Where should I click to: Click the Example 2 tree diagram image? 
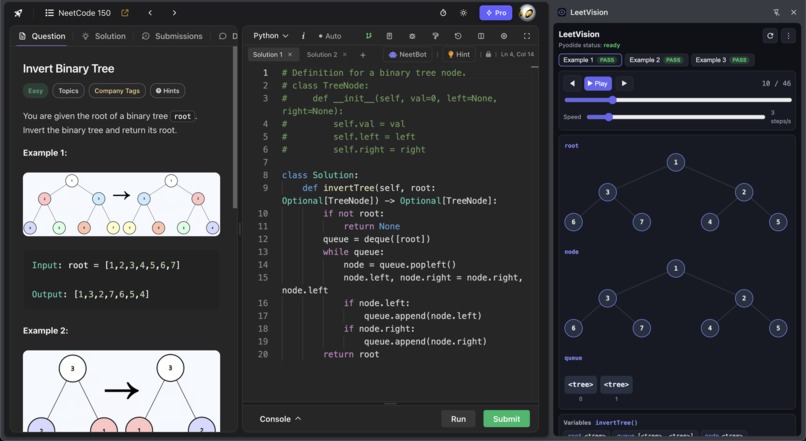point(121,391)
